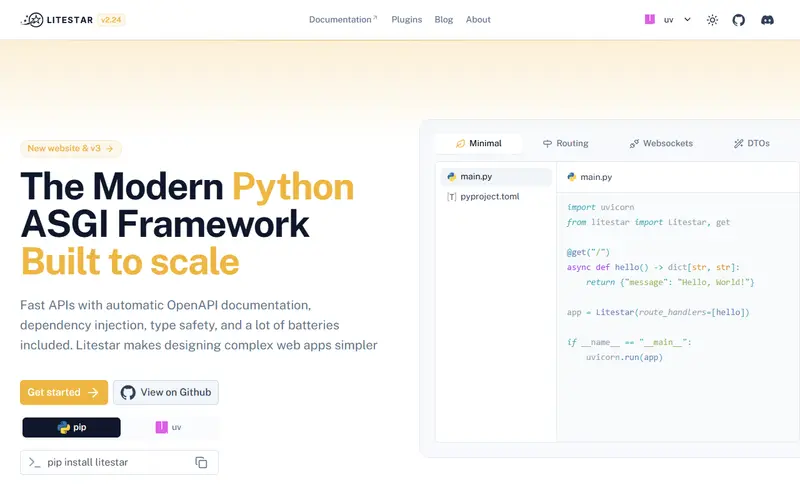Click the 'if __name__ == "__main__":' line

click(x=629, y=342)
